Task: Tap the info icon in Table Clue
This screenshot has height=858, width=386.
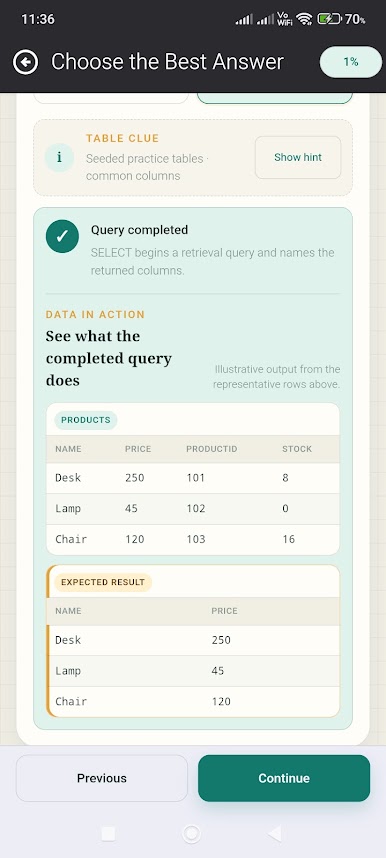Action: click(59, 158)
